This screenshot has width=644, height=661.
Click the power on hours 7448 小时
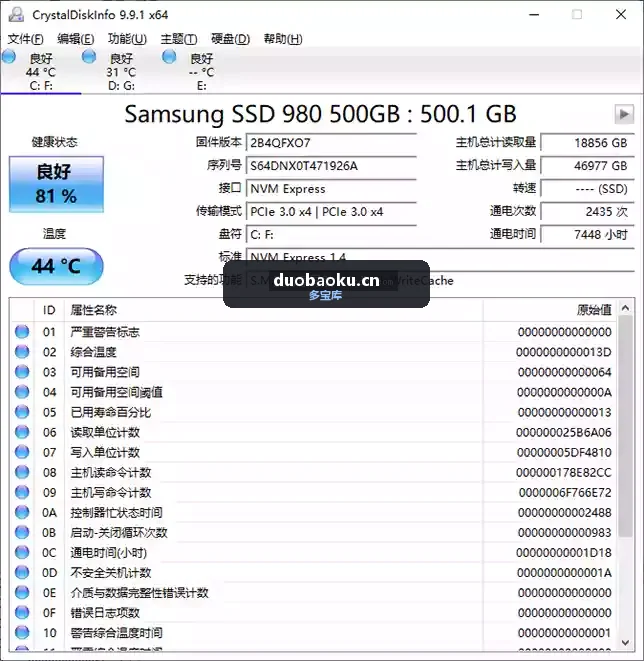[x=588, y=234]
